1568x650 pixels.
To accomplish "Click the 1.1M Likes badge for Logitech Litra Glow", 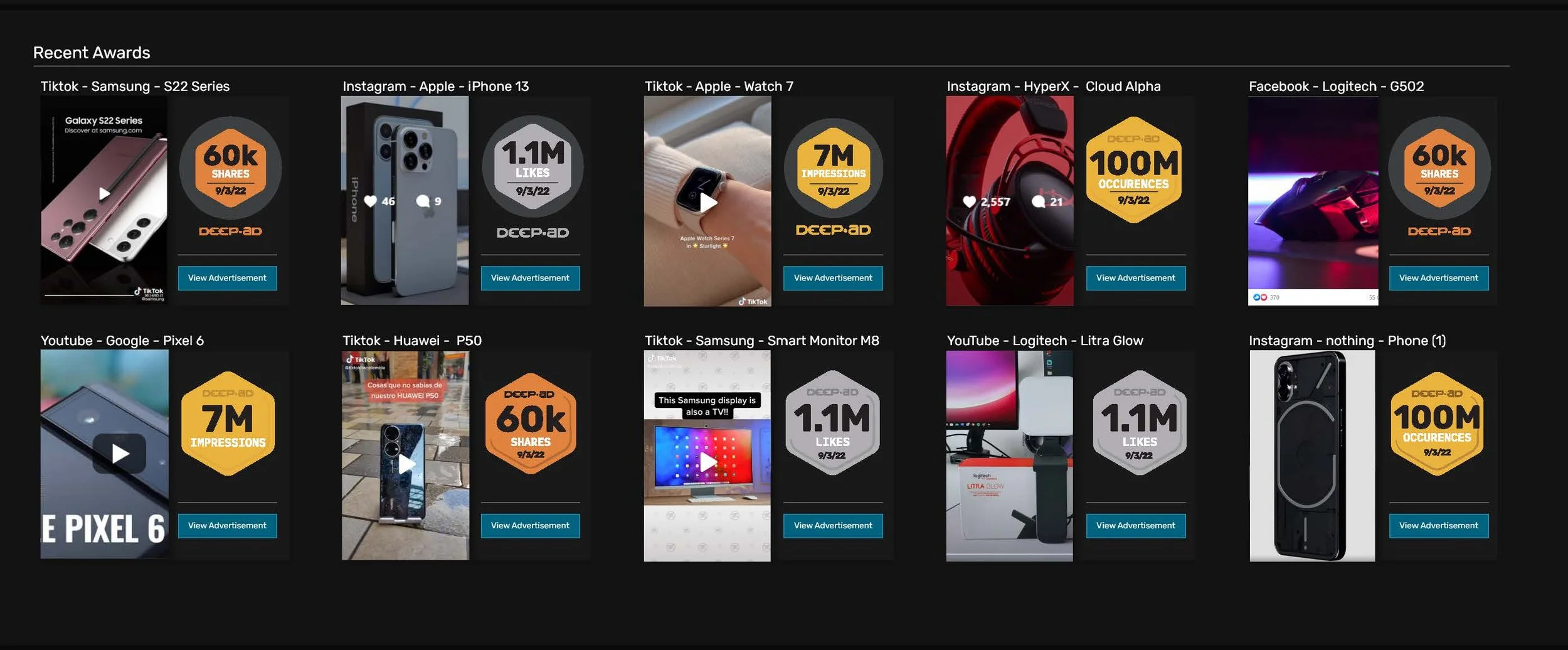I will click(1140, 422).
